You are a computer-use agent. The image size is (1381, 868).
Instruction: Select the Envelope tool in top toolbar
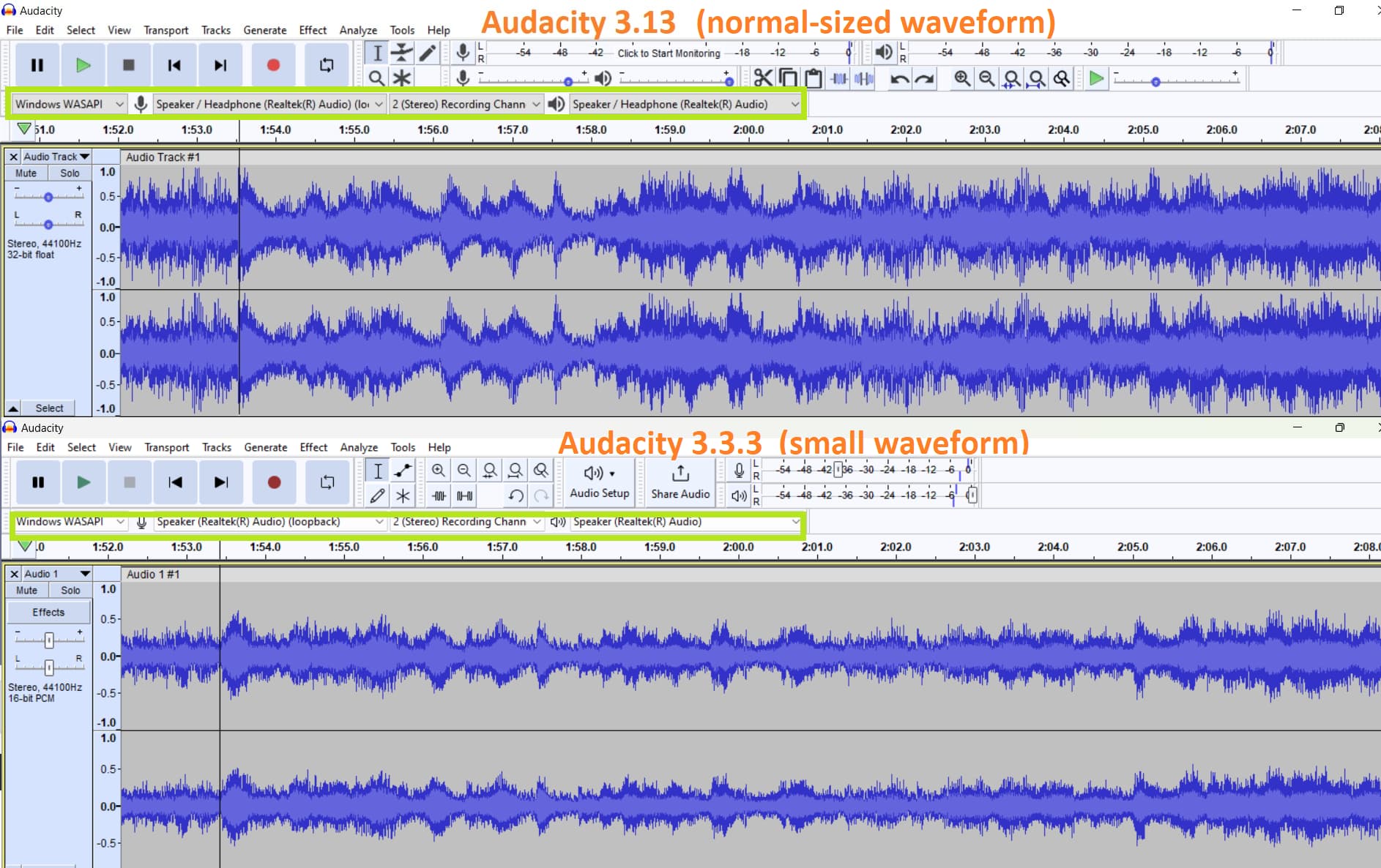[401, 53]
